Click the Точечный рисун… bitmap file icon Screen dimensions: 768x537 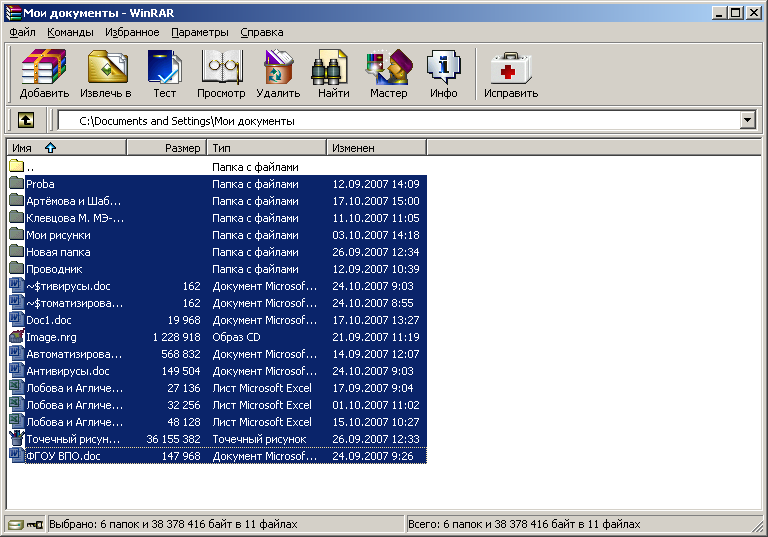point(17,438)
